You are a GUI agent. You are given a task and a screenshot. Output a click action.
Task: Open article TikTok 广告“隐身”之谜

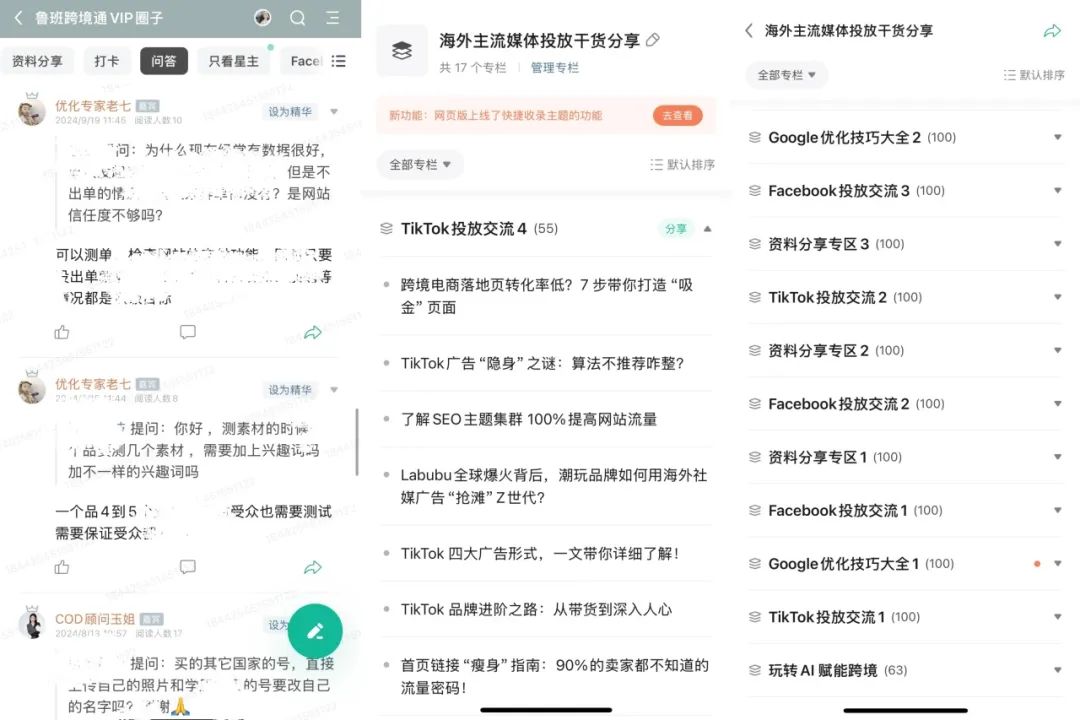pyautogui.click(x=542, y=363)
